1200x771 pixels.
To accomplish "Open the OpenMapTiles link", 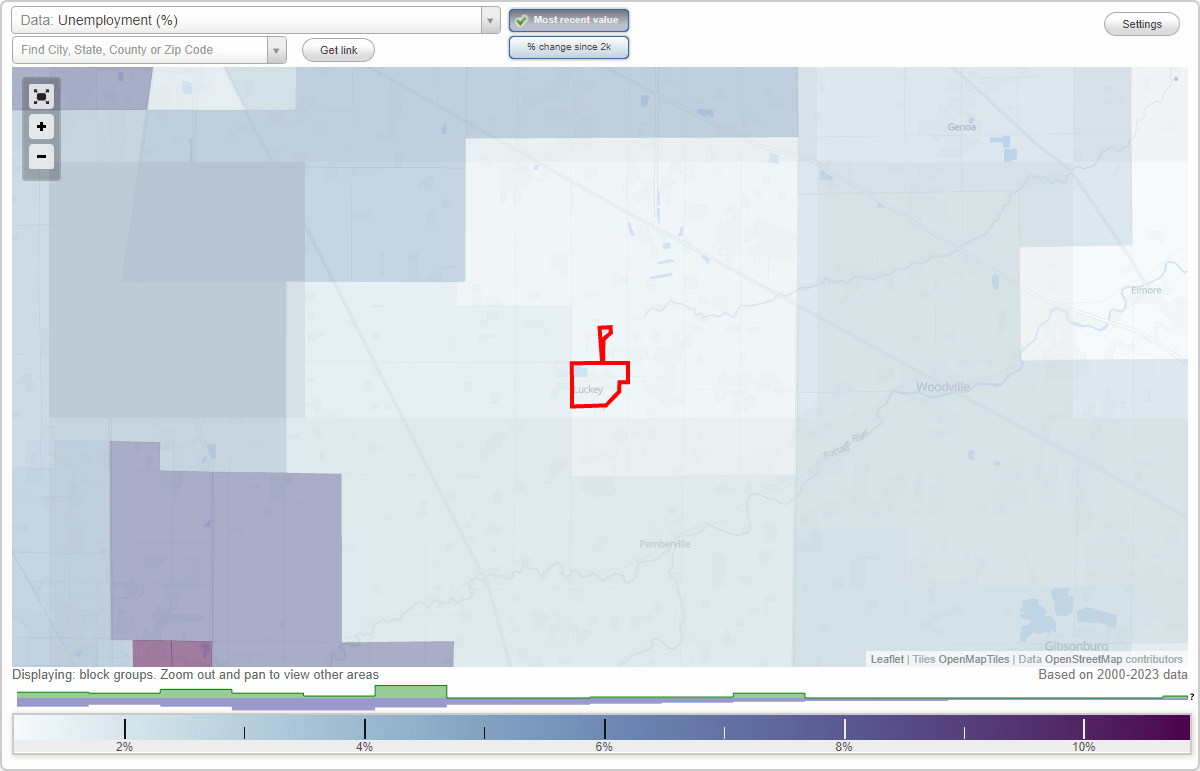I will pos(974,659).
